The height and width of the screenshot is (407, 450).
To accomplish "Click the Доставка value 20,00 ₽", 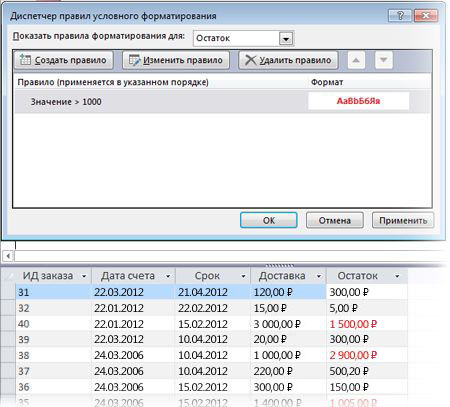I will coord(270,339).
